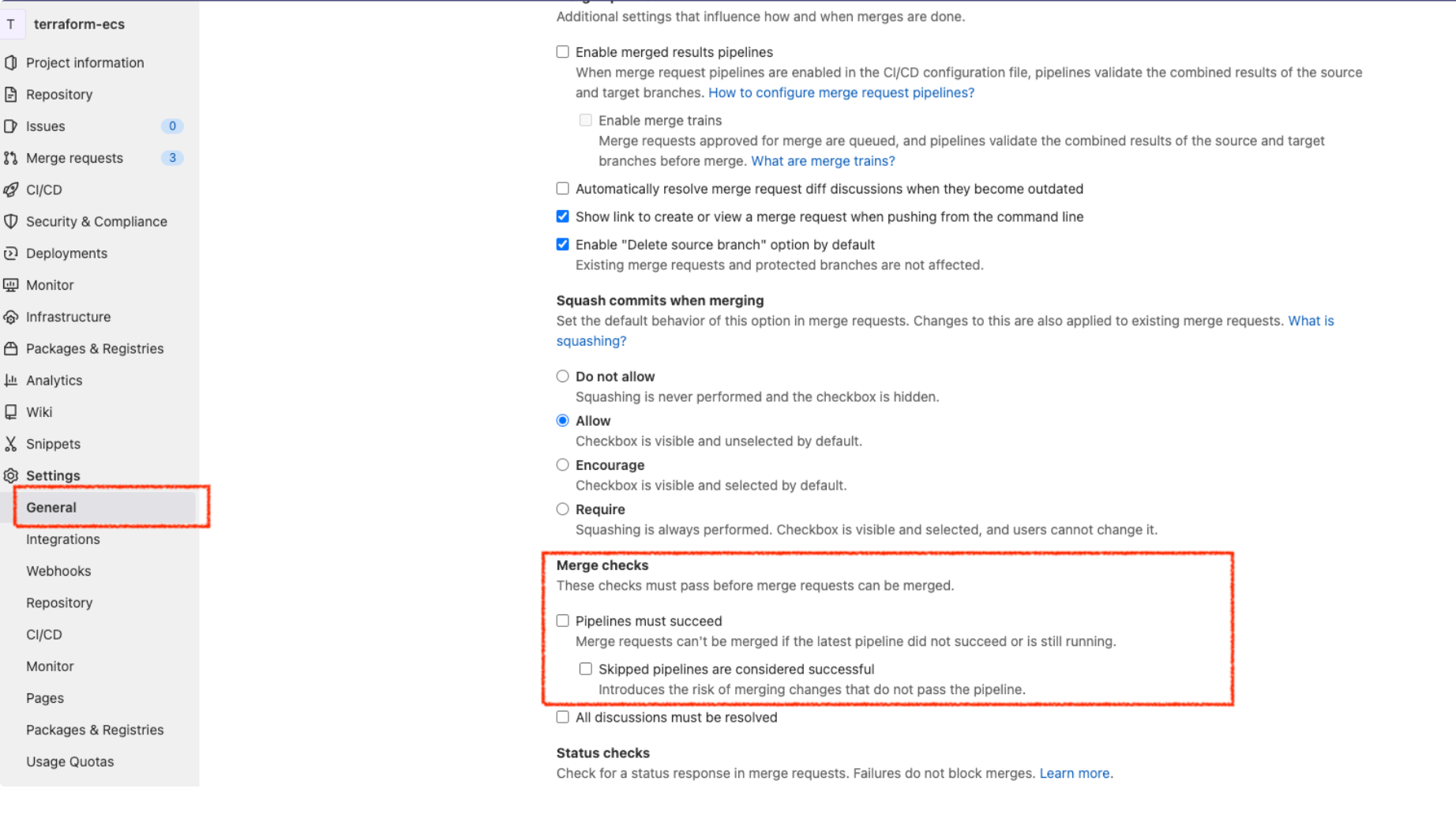Enable All discussions must be resolved
Viewport: 1456px width, 826px height.
pyautogui.click(x=562, y=717)
